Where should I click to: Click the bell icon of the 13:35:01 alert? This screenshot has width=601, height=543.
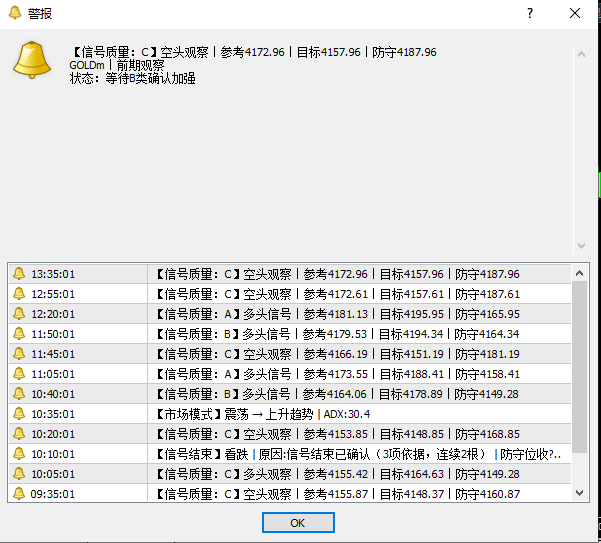tap(19, 274)
